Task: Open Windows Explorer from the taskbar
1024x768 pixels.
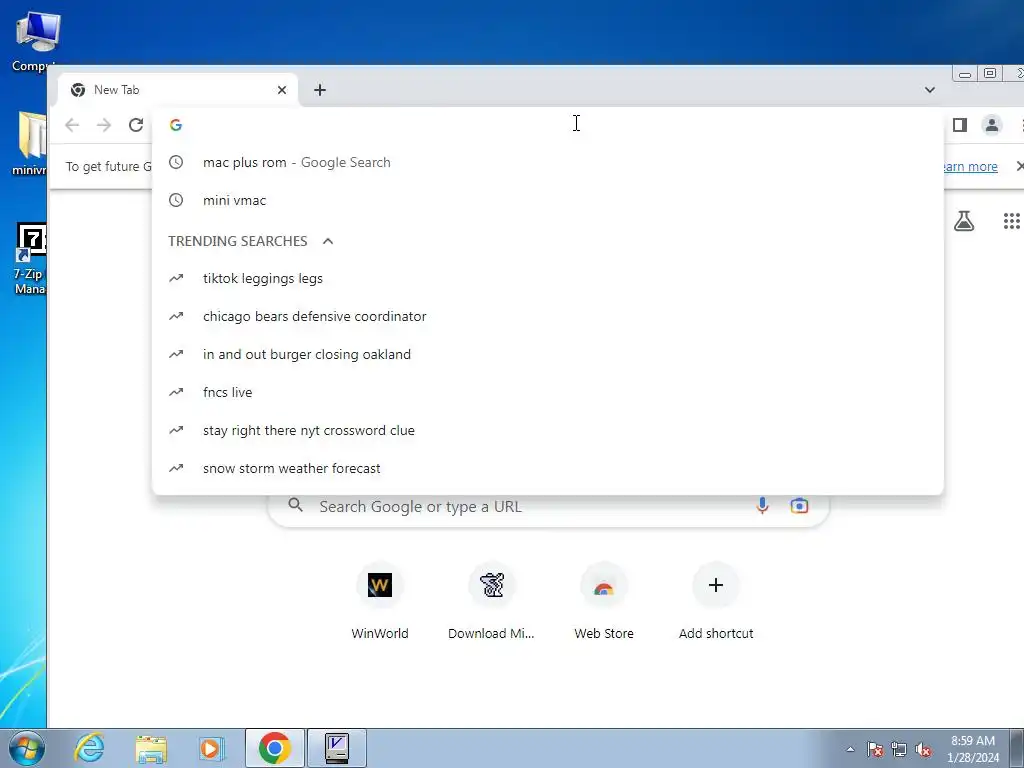Action: pyautogui.click(x=151, y=748)
